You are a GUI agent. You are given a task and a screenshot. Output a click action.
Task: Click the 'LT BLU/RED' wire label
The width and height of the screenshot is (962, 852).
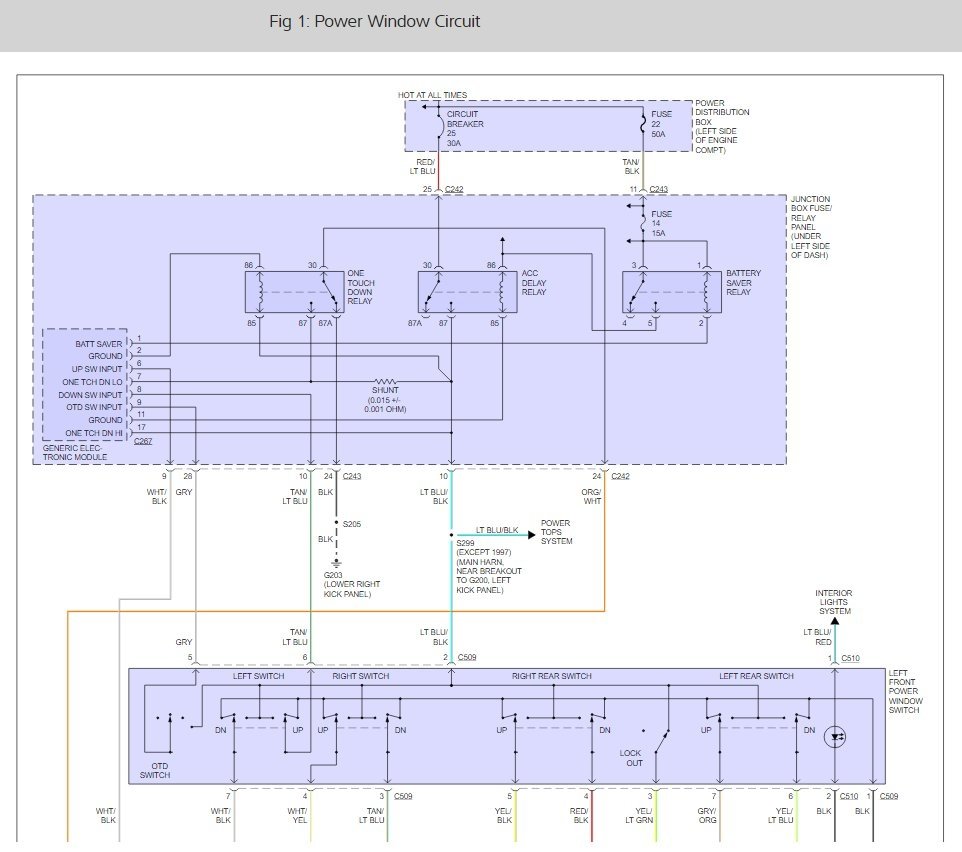pyautogui.click(x=817, y=637)
